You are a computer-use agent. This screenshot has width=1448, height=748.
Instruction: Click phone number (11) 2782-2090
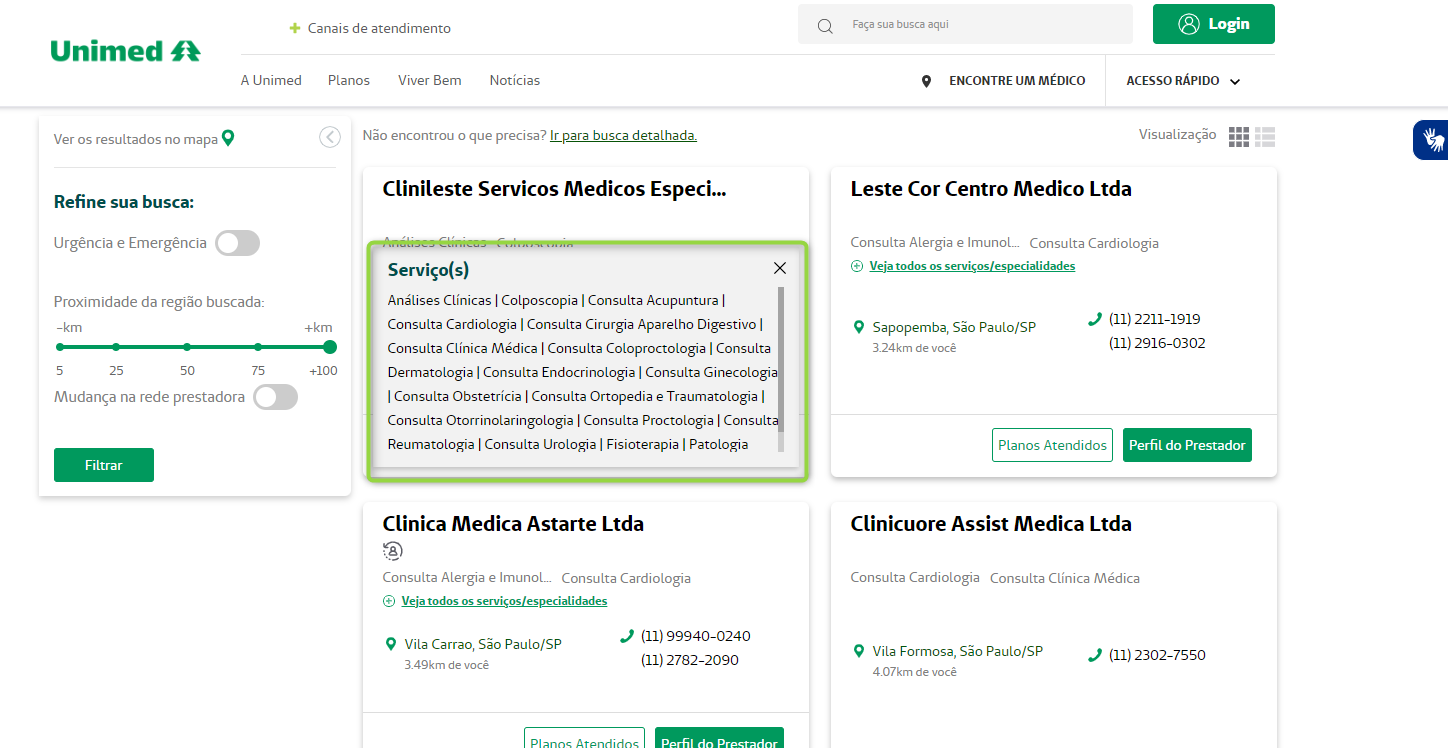[x=690, y=660]
